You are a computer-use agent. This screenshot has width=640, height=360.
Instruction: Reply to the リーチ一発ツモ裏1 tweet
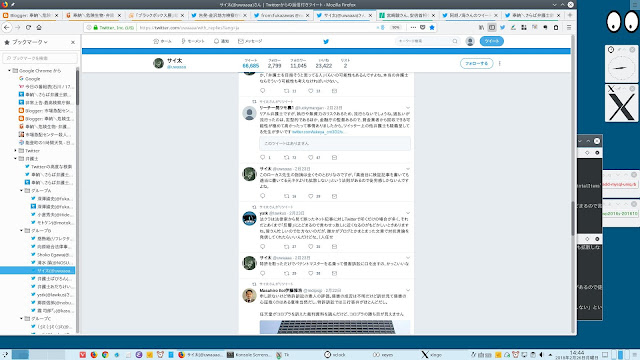point(263,157)
